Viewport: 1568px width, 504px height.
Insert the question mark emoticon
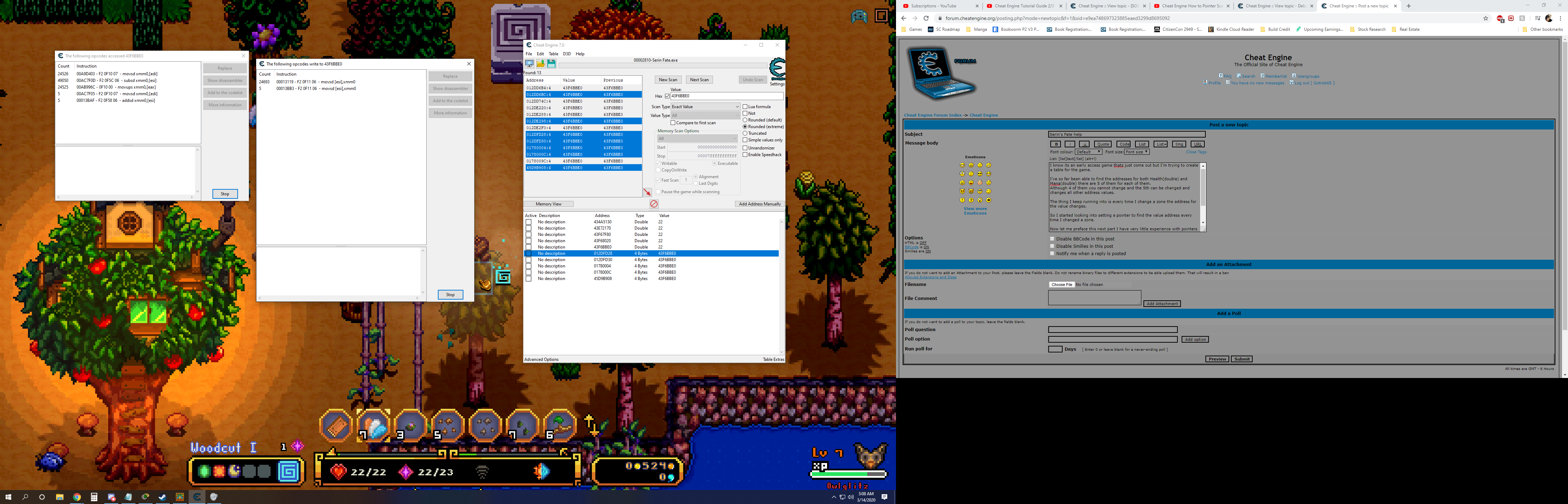971,200
